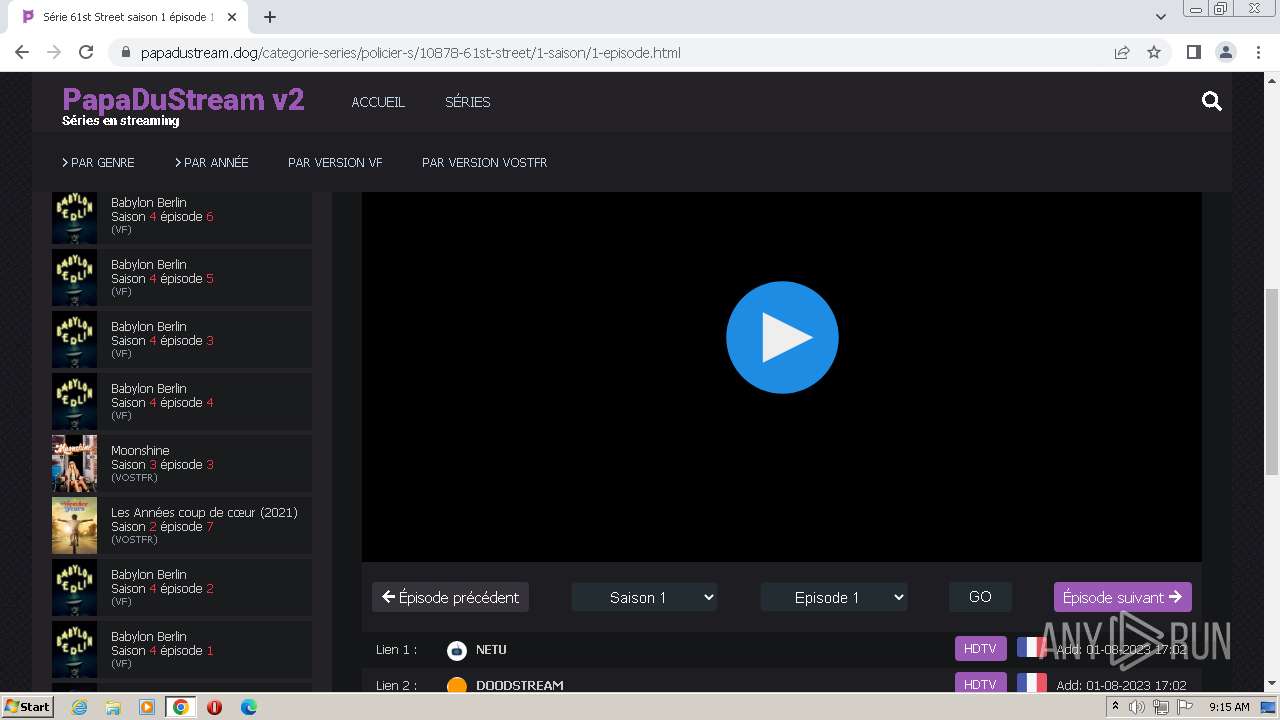Screen dimensions: 1280x720
Task: Select the NETU link
Action: coord(491,650)
